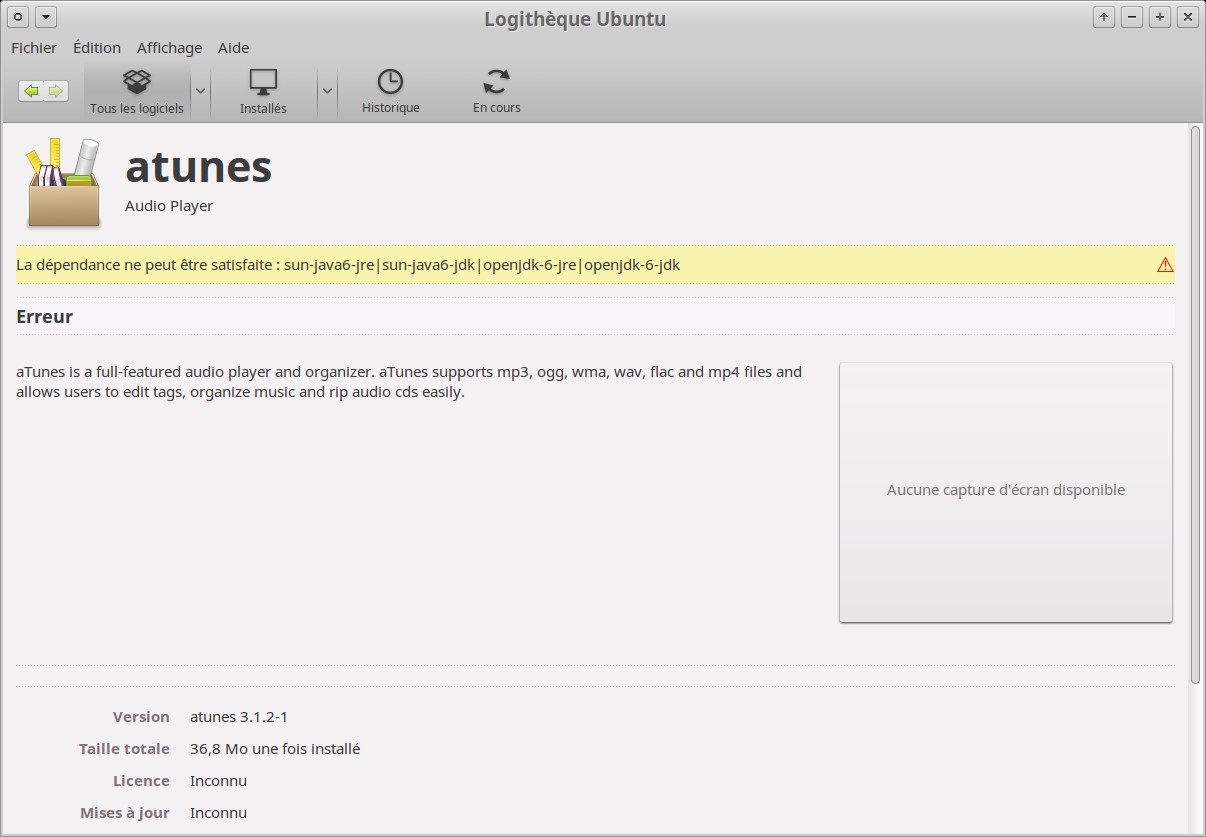Click the Taille totale label
The width and height of the screenshot is (1206, 837).
click(x=124, y=749)
